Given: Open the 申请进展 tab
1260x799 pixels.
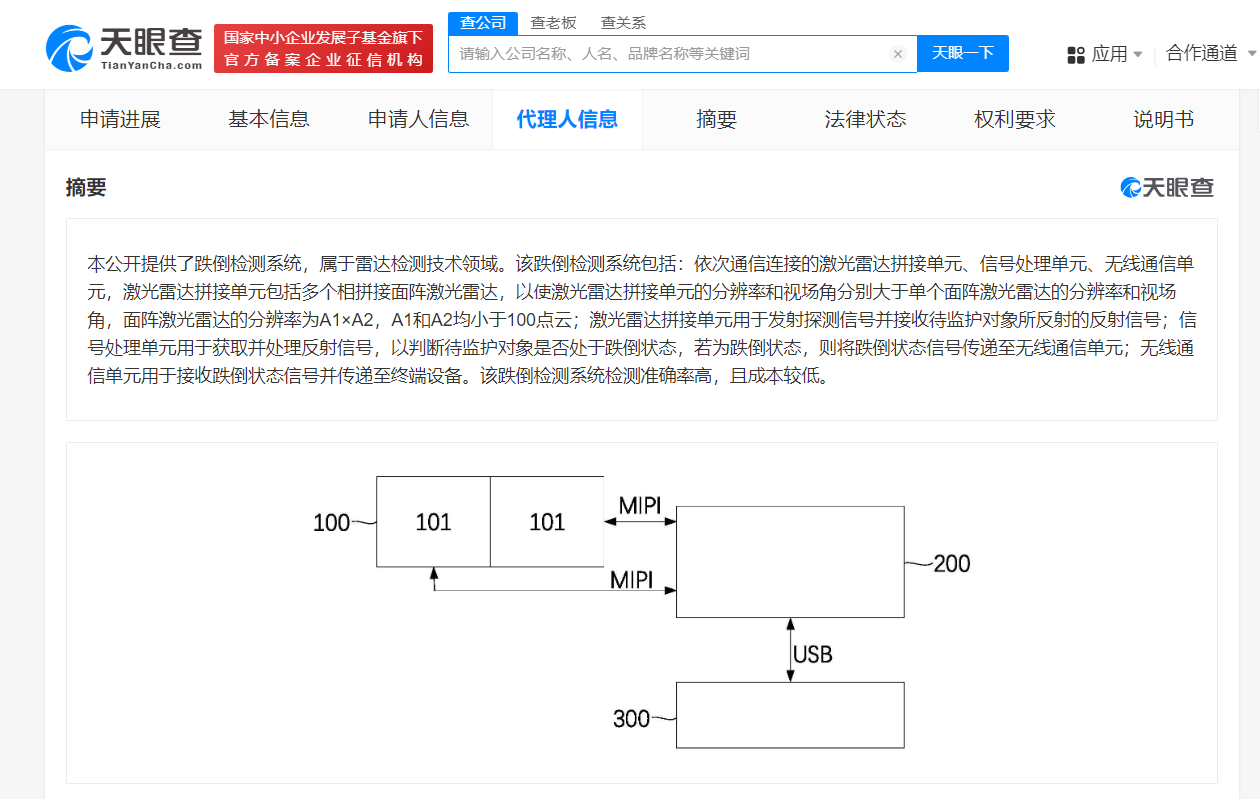Looking at the screenshot, I should click(x=120, y=119).
